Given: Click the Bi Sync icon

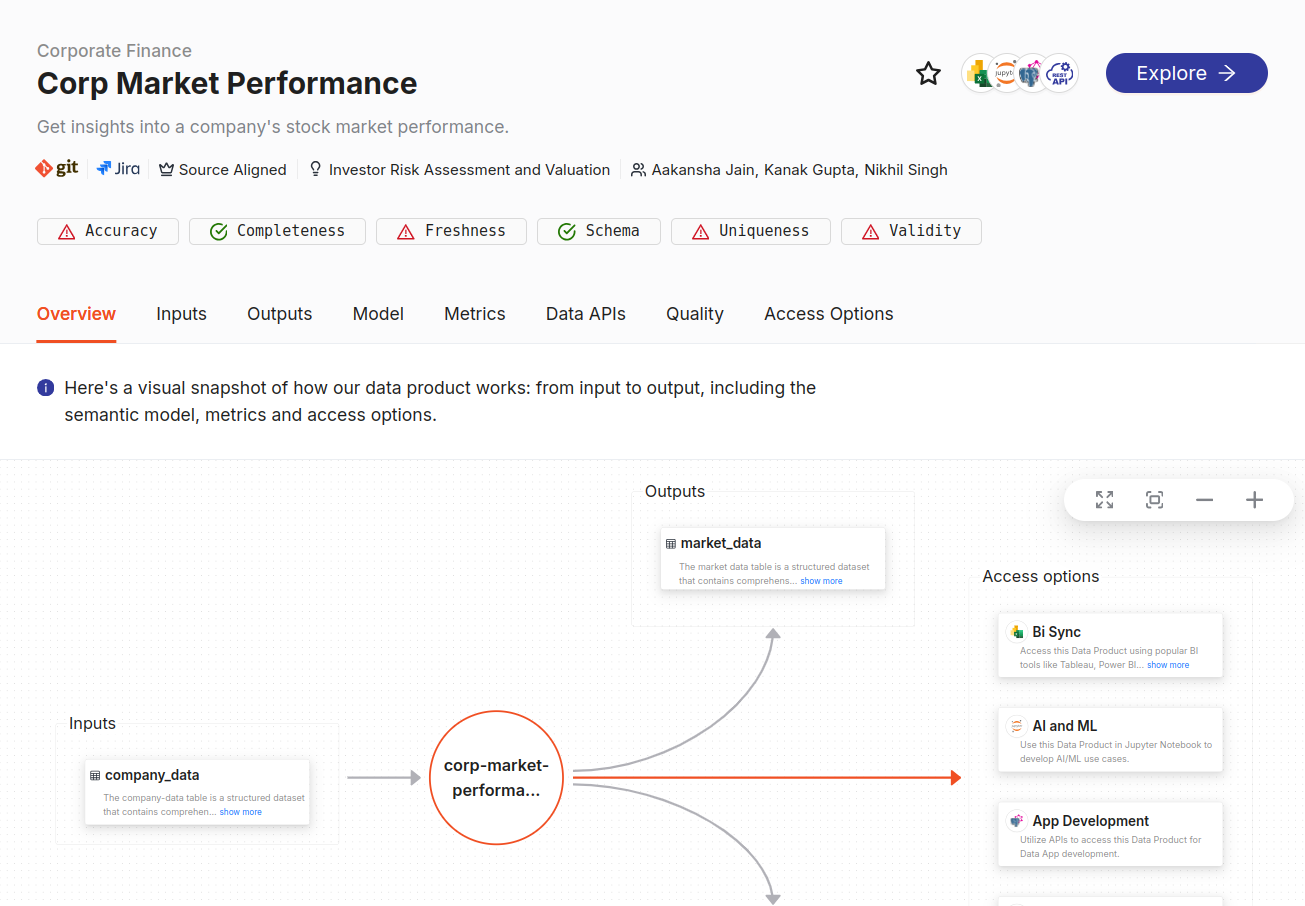Looking at the screenshot, I should [x=1016, y=632].
